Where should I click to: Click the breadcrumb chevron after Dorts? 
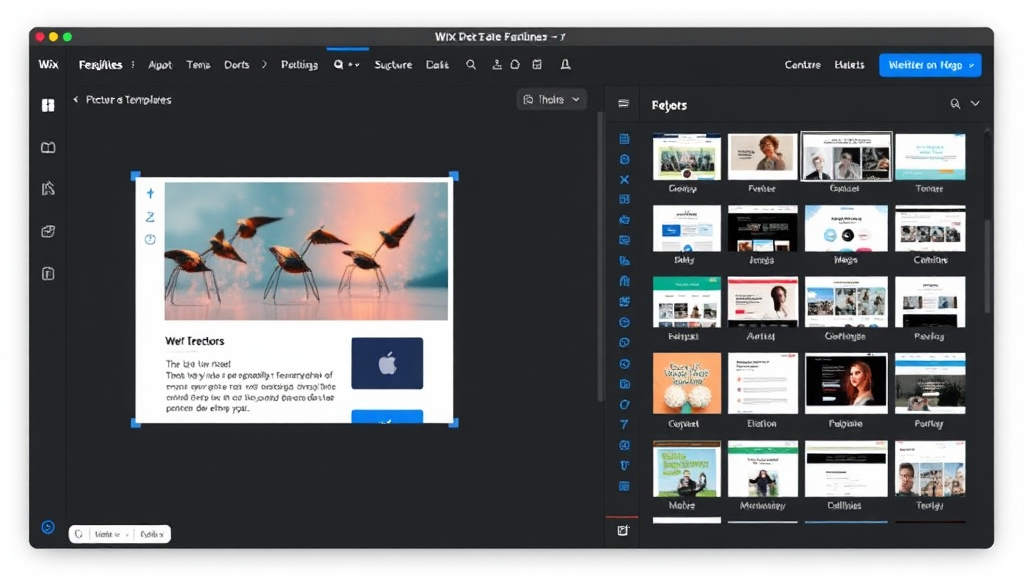[264, 65]
